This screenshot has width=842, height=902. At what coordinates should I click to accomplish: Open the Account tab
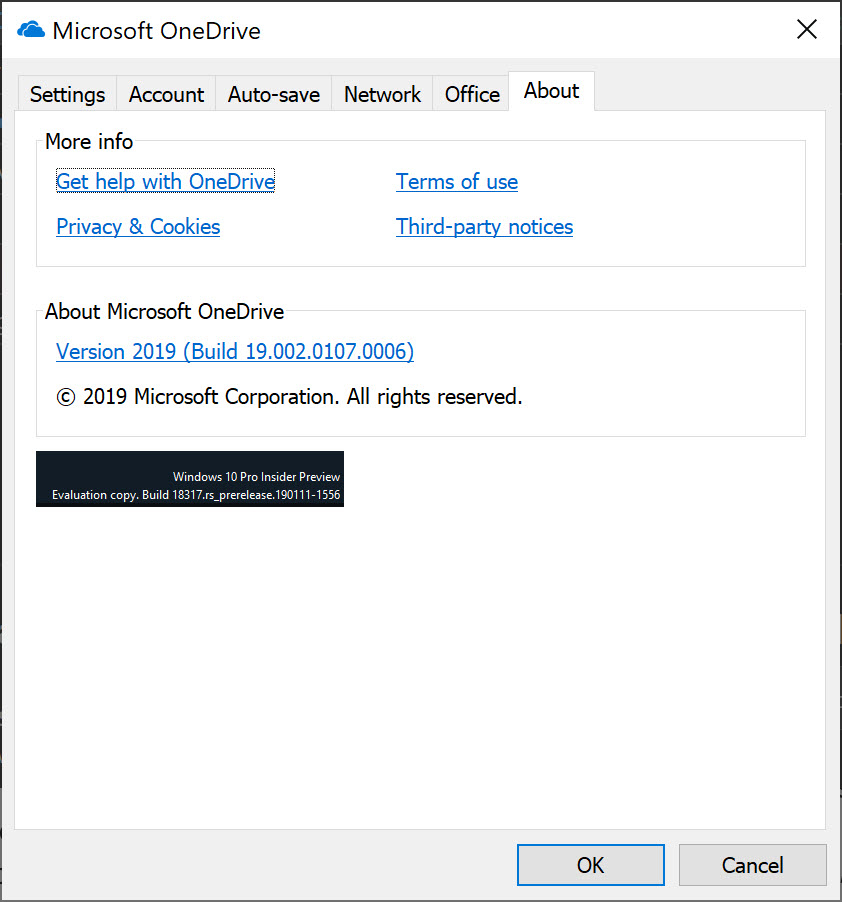166,94
